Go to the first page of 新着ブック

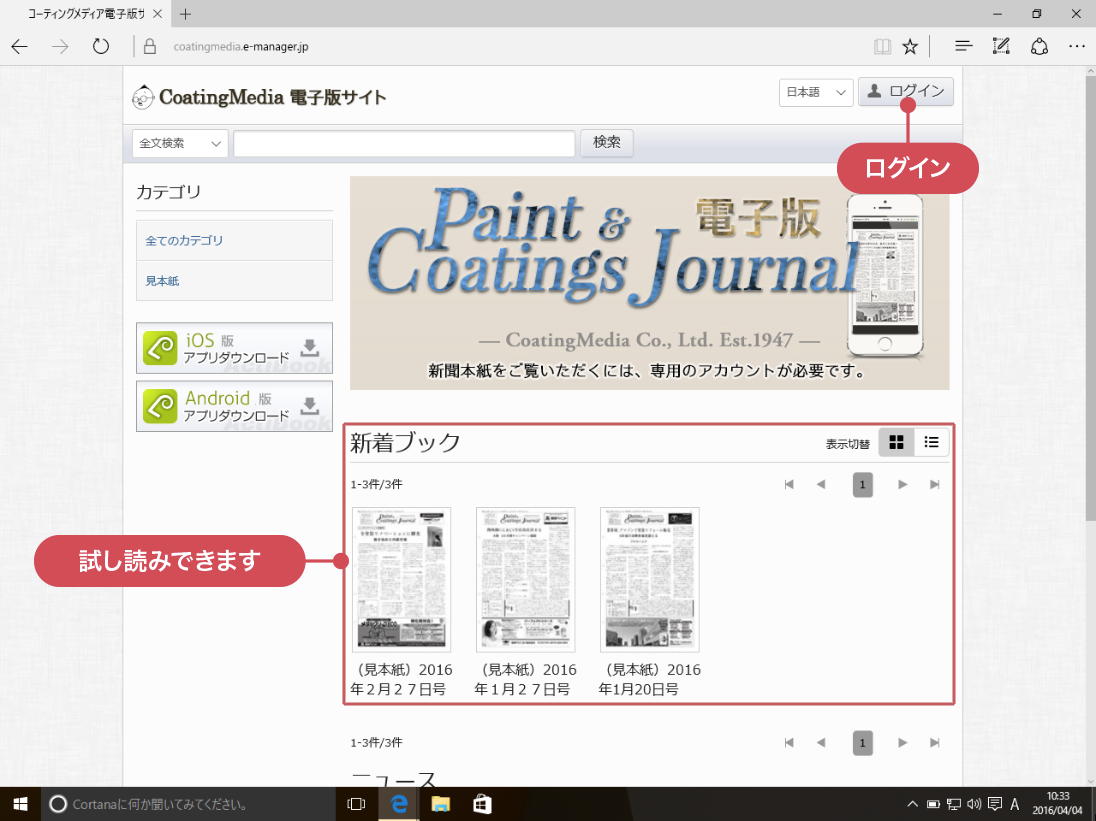click(789, 485)
